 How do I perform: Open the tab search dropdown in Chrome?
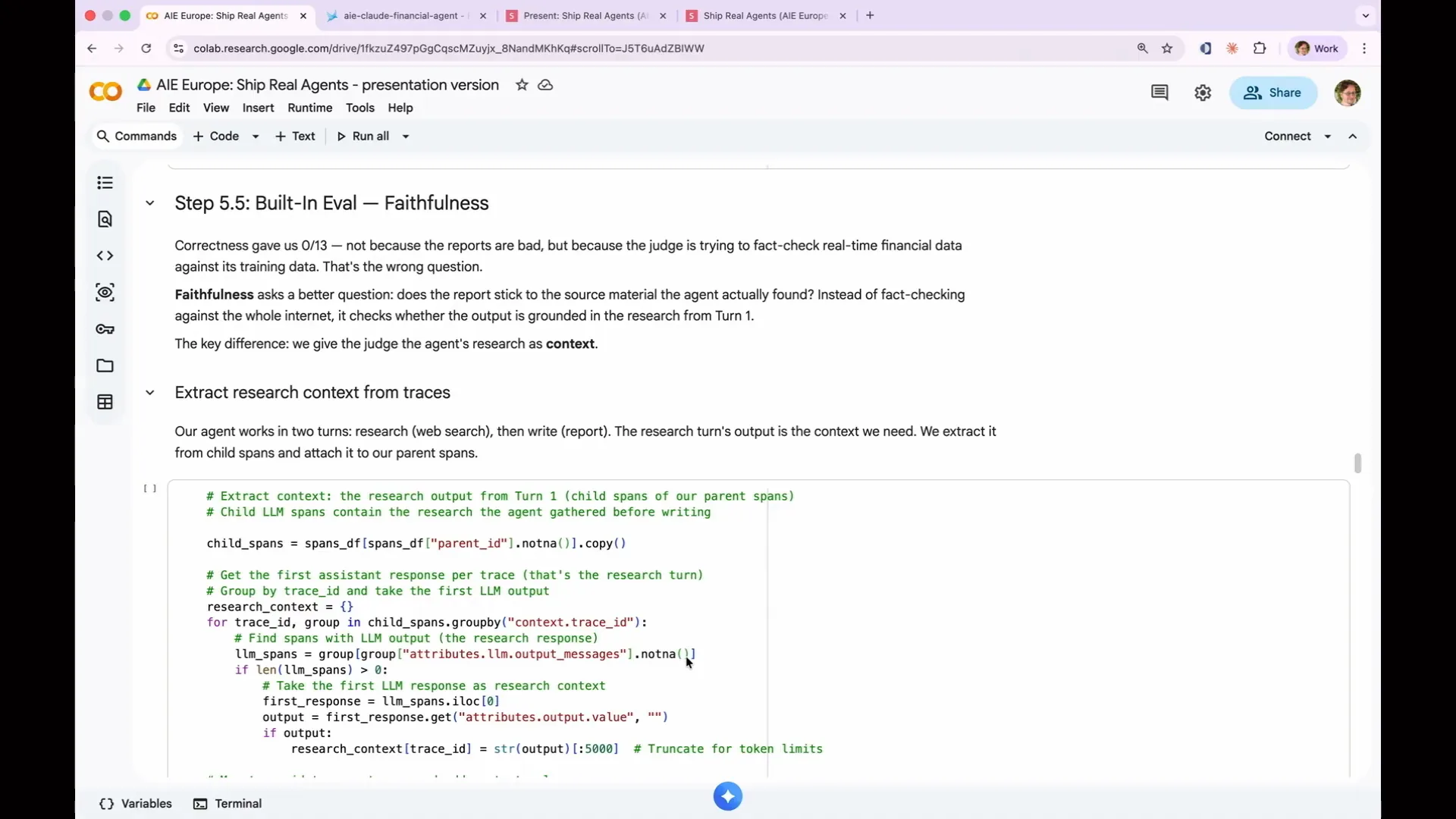click(1365, 15)
